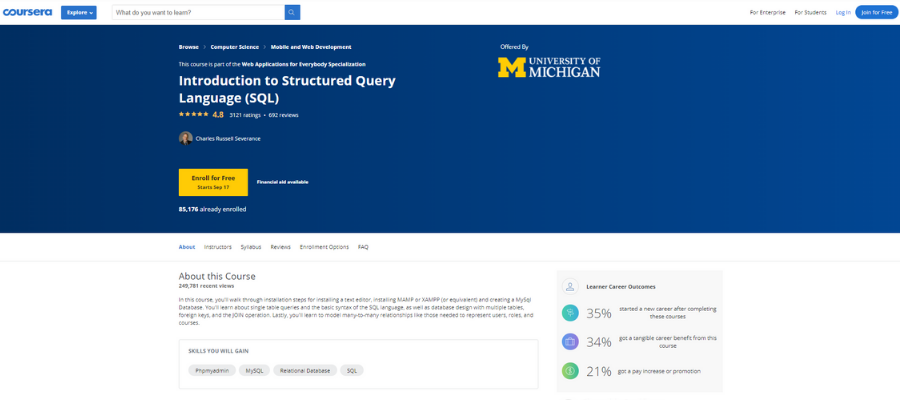Screen dimensions: 900x400
Task: Click the Log In link
Action: click(x=843, y=12)
